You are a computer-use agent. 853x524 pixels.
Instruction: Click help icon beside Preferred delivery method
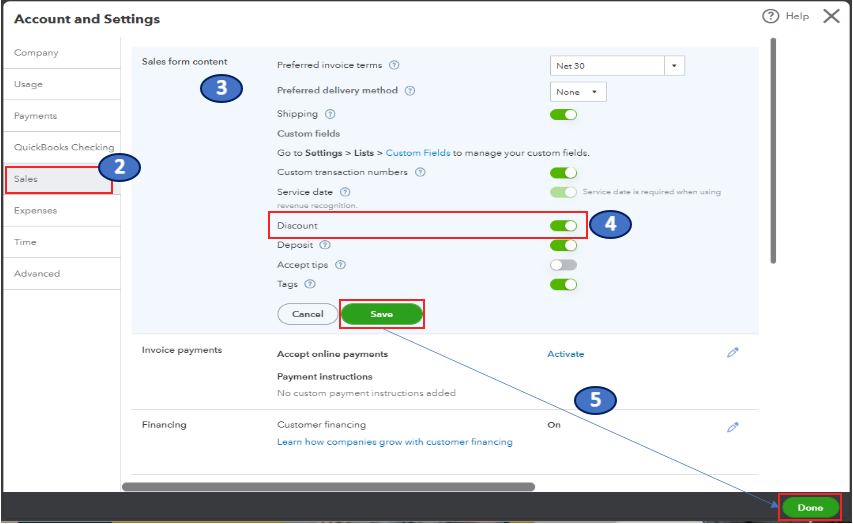coord(410,91)
